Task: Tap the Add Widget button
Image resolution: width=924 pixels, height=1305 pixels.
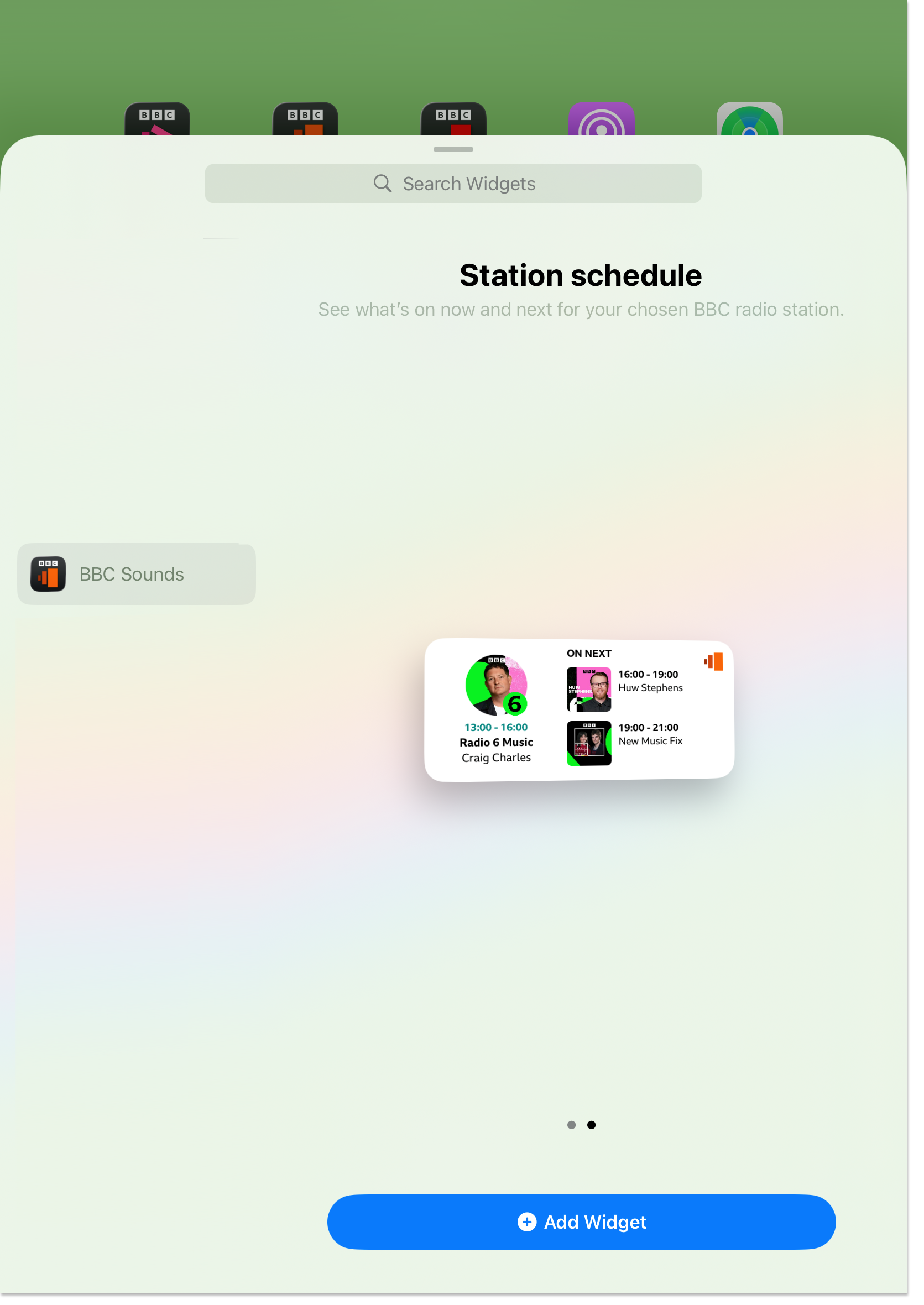Action: click(x=581, y=1222)
